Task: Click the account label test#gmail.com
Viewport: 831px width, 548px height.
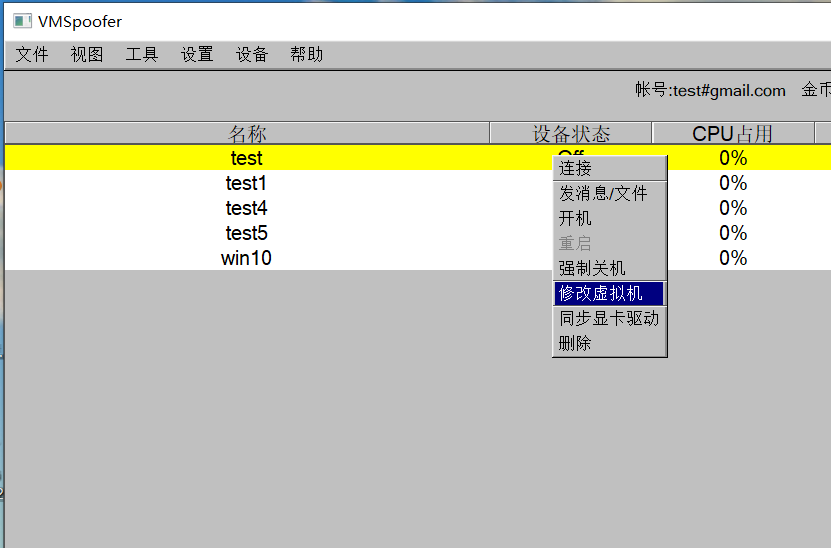Action: tap(710, 91)
